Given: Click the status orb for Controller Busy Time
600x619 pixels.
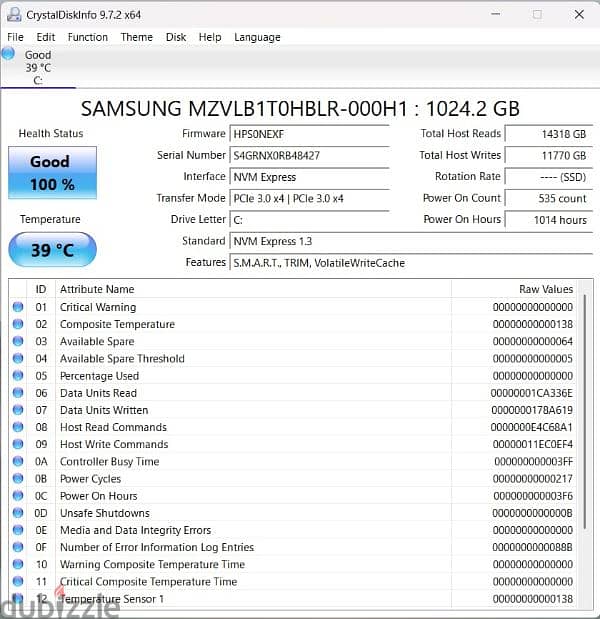Looking at the screenshot, I should click(18, 461).
